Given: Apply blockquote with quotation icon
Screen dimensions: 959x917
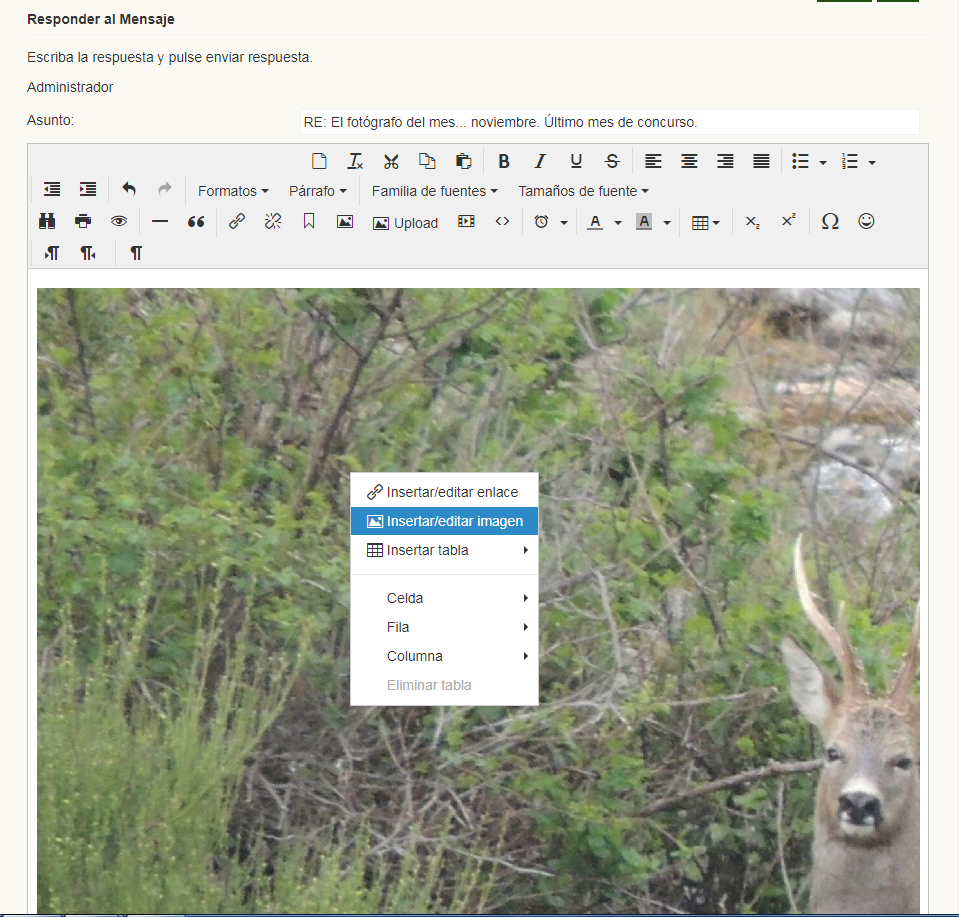Looking at the screenshot, I should point(196,221).
